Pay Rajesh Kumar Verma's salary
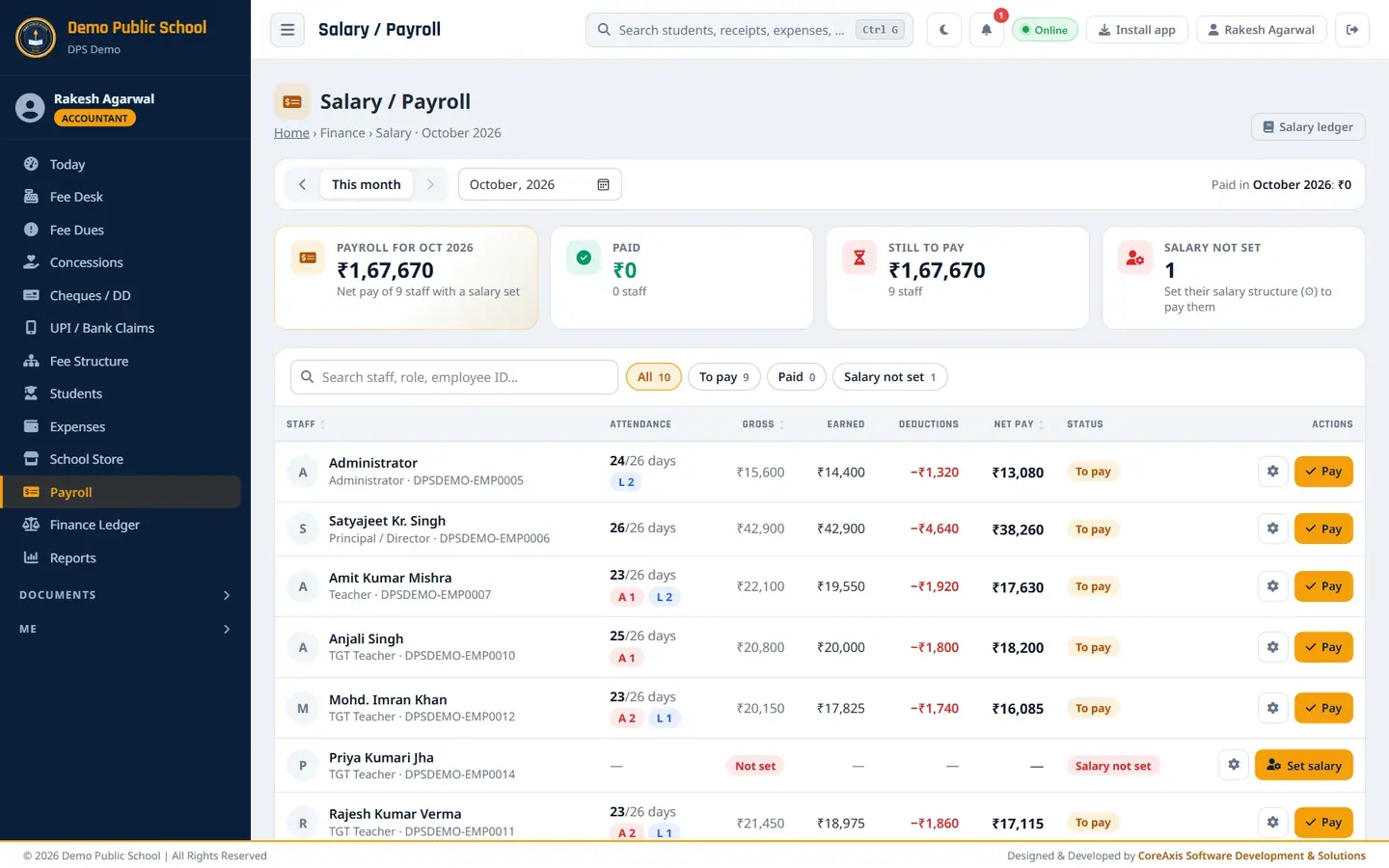The height and width of the screenshot is (868, 1389). pyautogui.click(x=1323, y=823)
